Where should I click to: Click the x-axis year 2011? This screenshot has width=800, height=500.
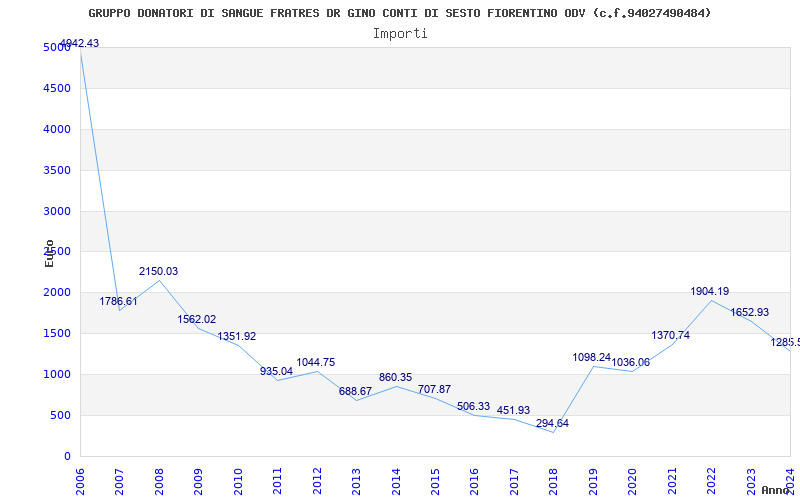point(278,481)
